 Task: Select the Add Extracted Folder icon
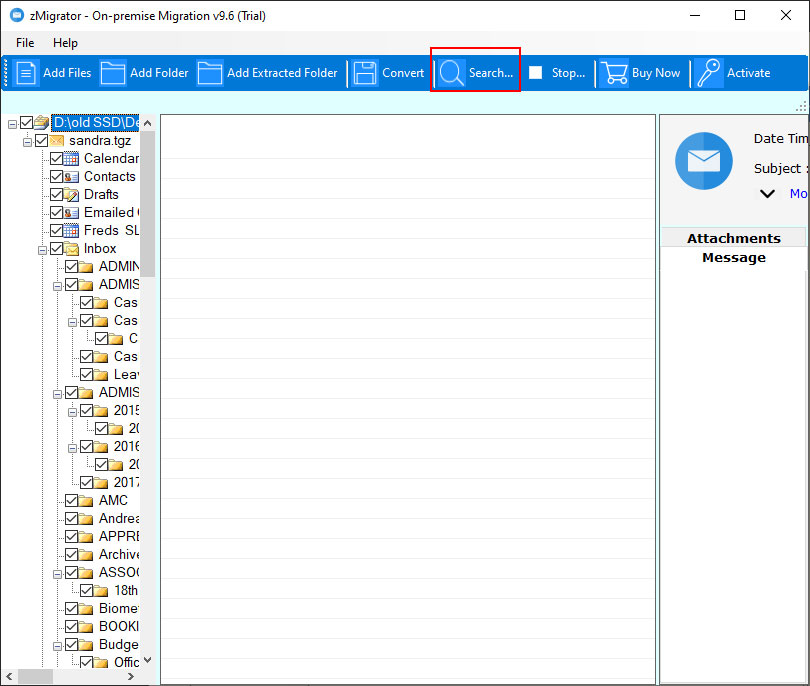click(210, 73)
